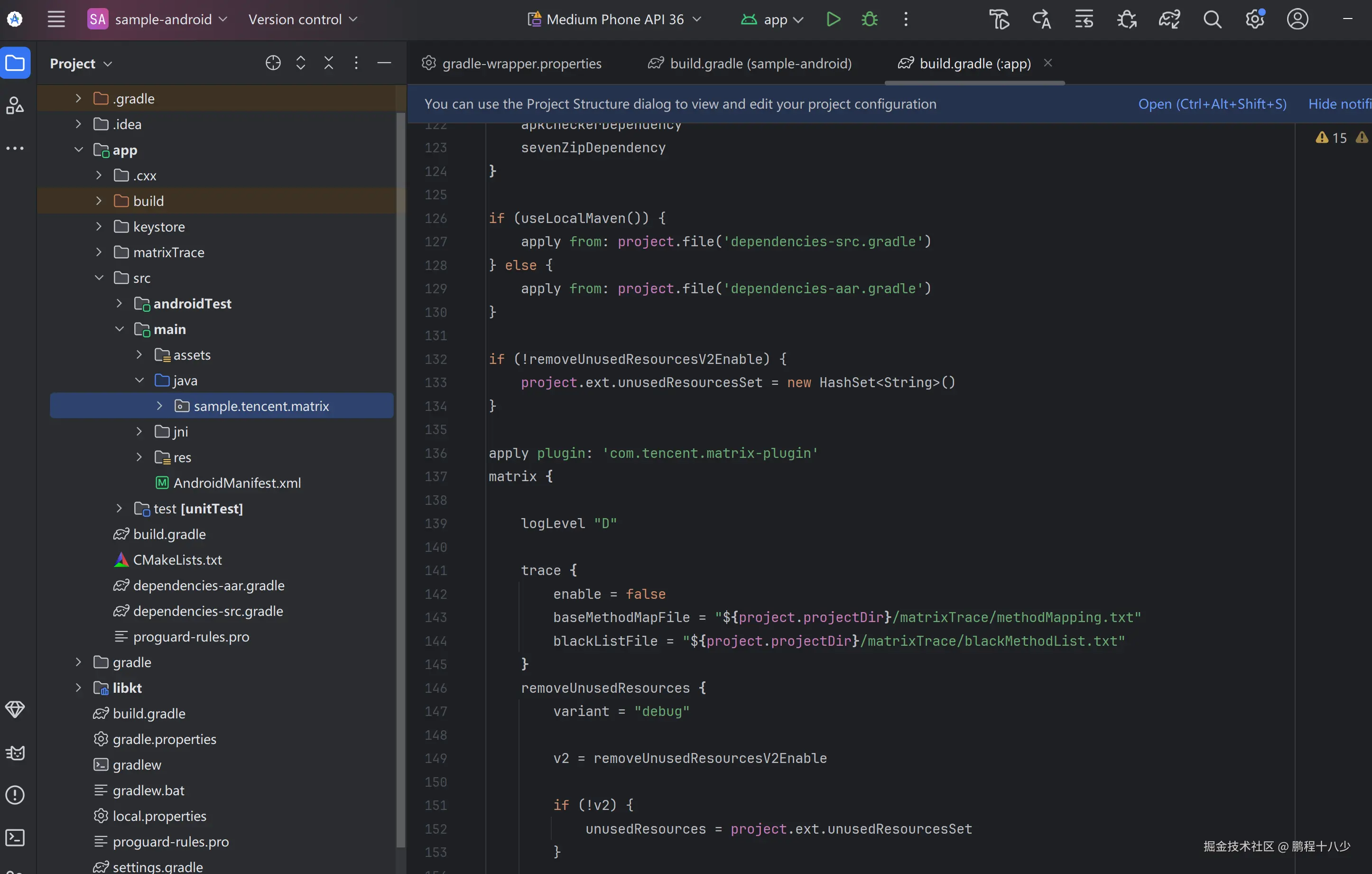This screenshot has height=874, width=1372.
Task: Click the Debug app bug icon
Action: pyautogui.click(x=870, y=19)
